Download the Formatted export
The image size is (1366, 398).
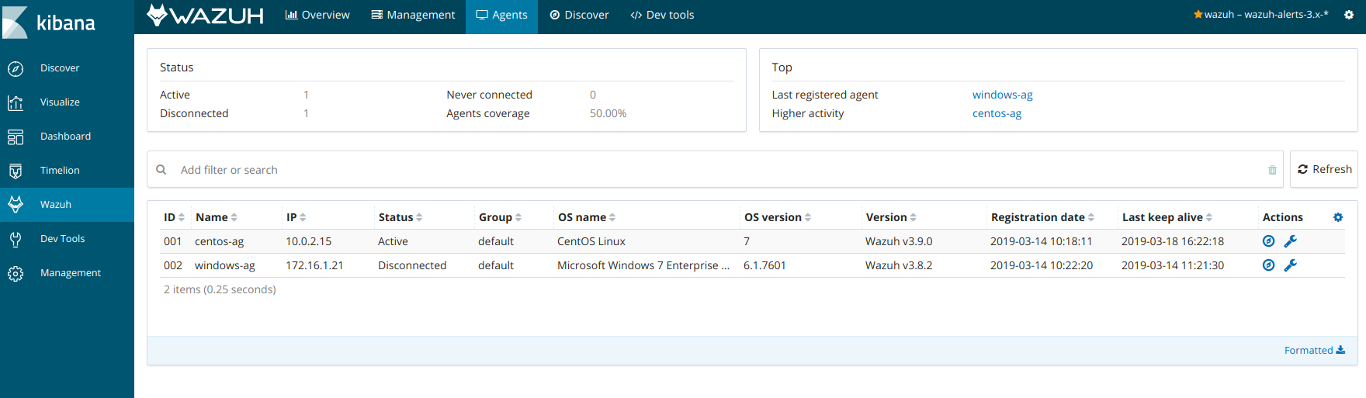click(x=1314, y=350)
